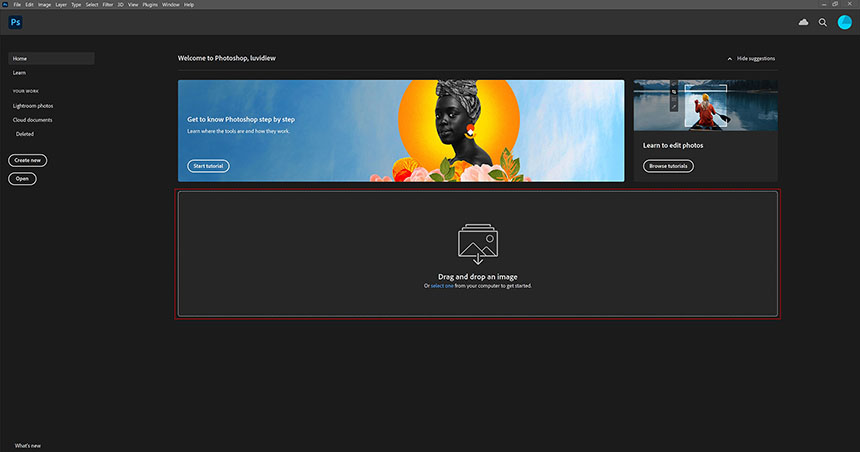Open the Help menu
The width and height of the screenshot is (860, 452).
click(x=189, y=4)
